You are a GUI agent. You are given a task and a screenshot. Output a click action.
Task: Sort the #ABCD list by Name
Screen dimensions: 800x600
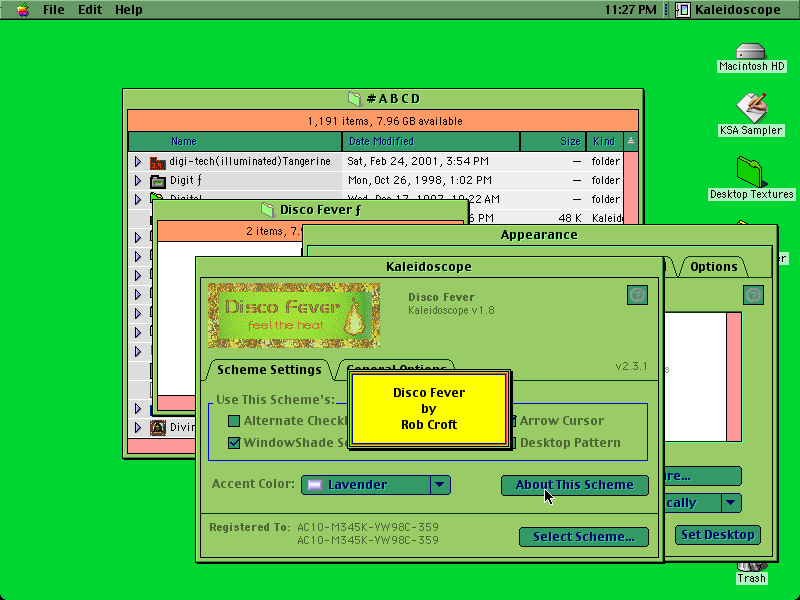[x=235, y=141]
